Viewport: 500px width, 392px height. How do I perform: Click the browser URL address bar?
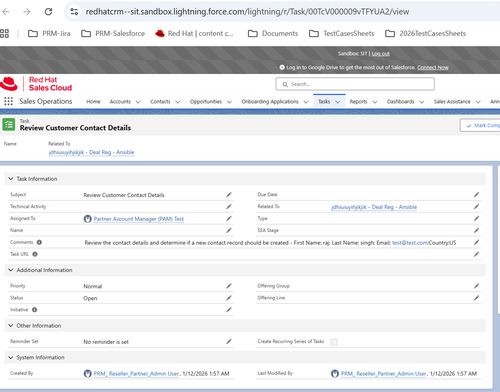click(x=247, y=12)
